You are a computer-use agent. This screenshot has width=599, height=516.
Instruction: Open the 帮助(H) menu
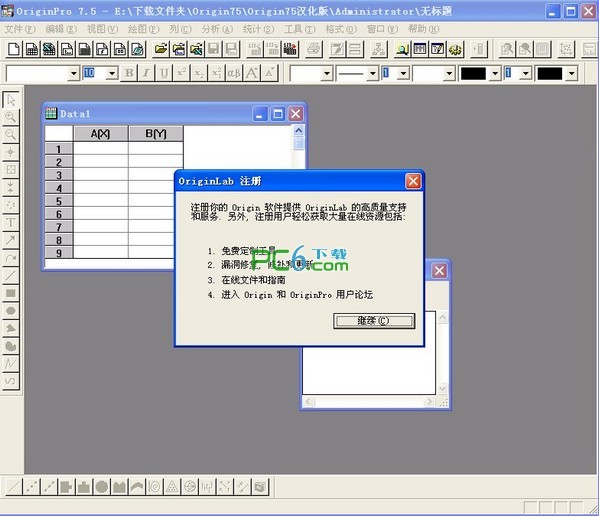[x=423, y=29]
